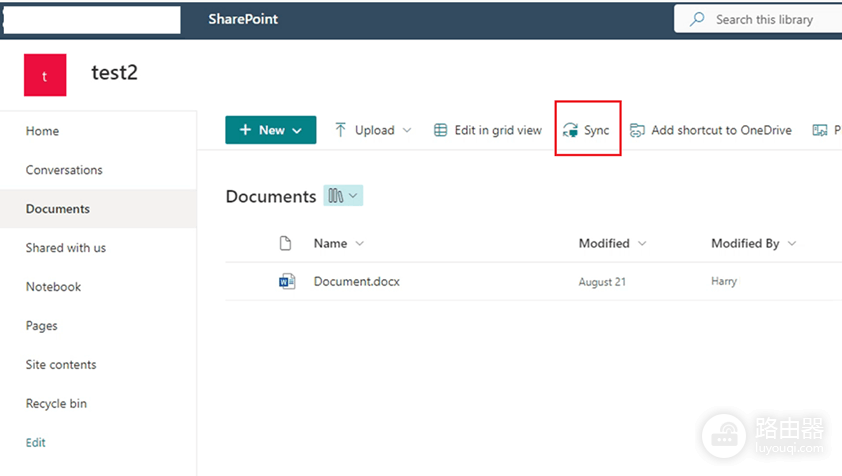This screenshot has height=476, width=842.
Task: Click the test2 site title
Action: pos(114,73)
